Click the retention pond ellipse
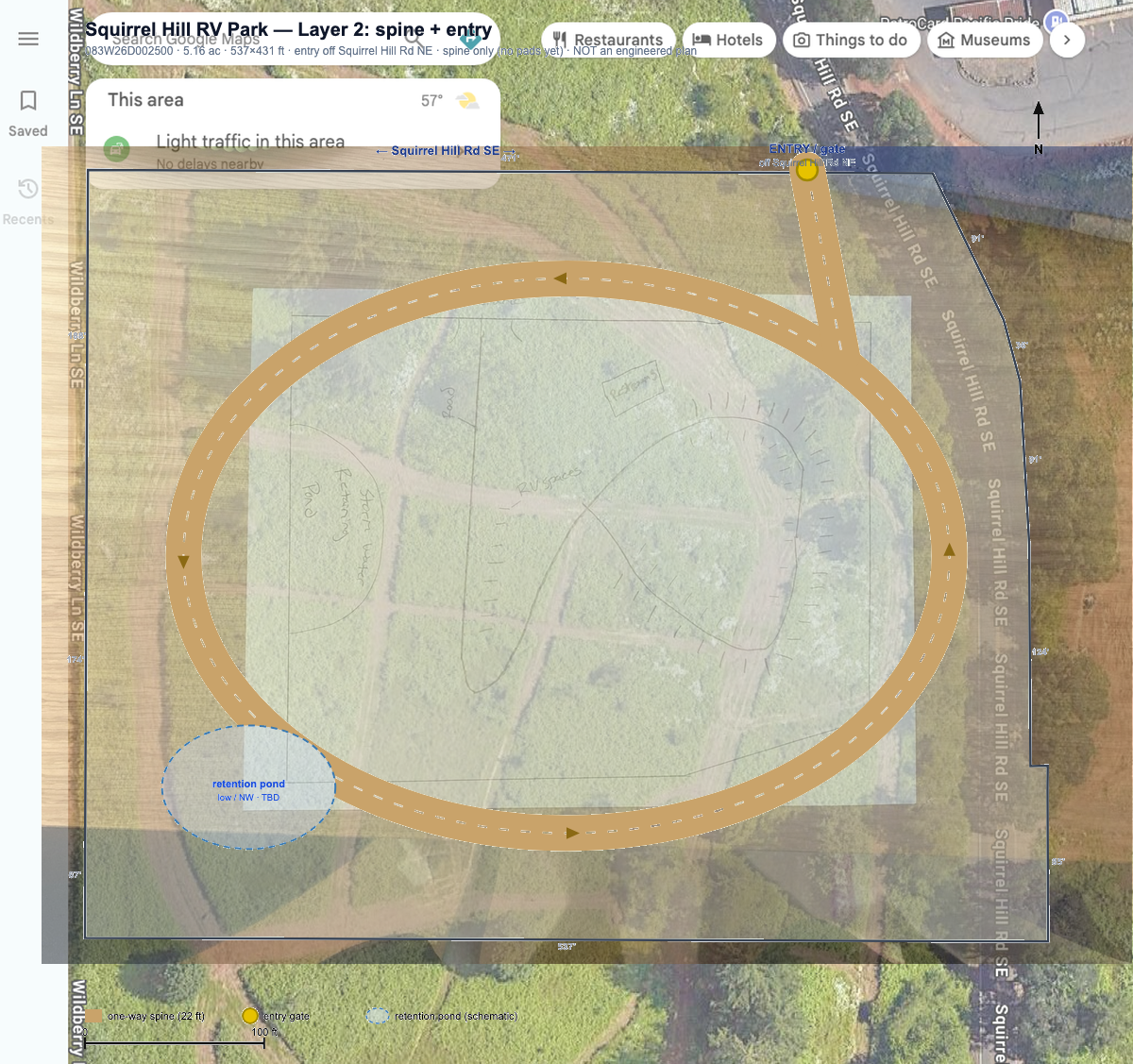Screen dimensions: 1133x1064 click(248, 787)
